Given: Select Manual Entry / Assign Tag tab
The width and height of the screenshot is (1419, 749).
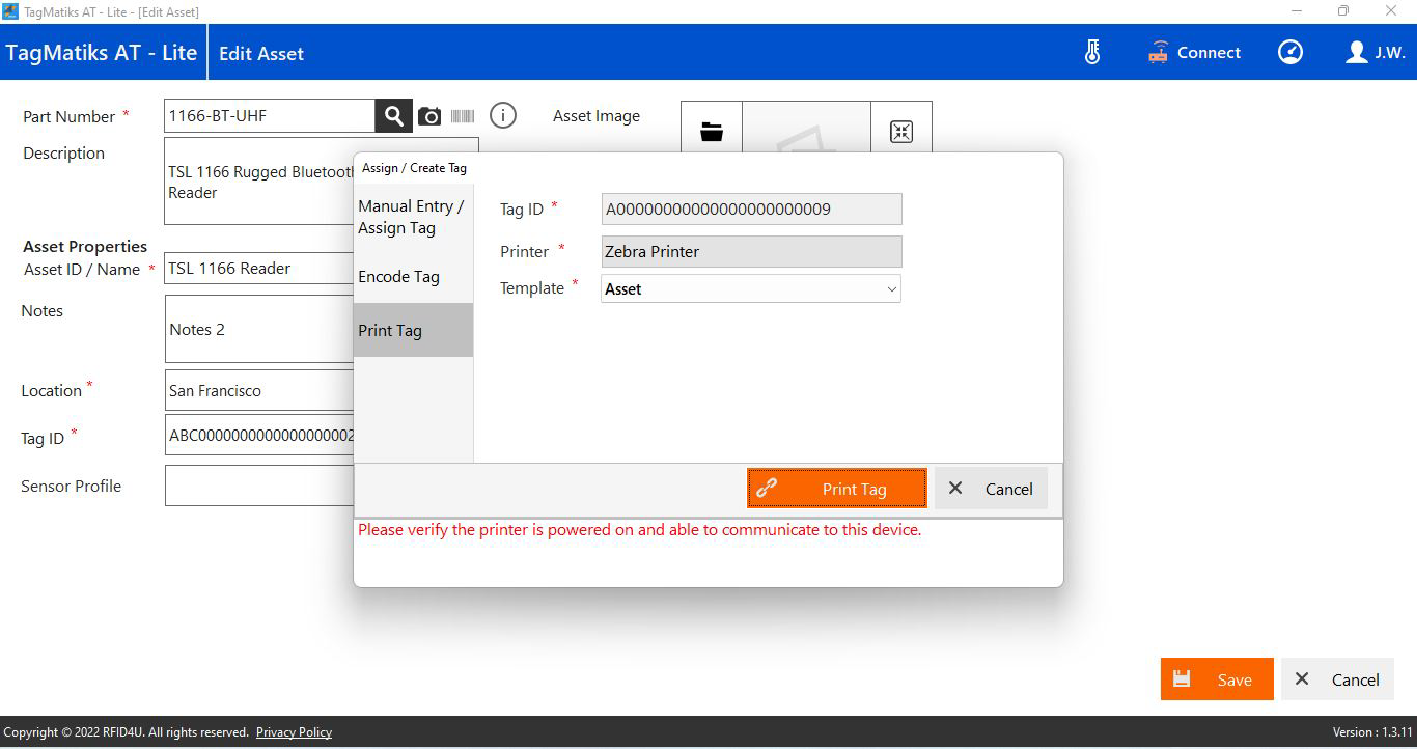Looking at the screenshot, I should 412,217.
